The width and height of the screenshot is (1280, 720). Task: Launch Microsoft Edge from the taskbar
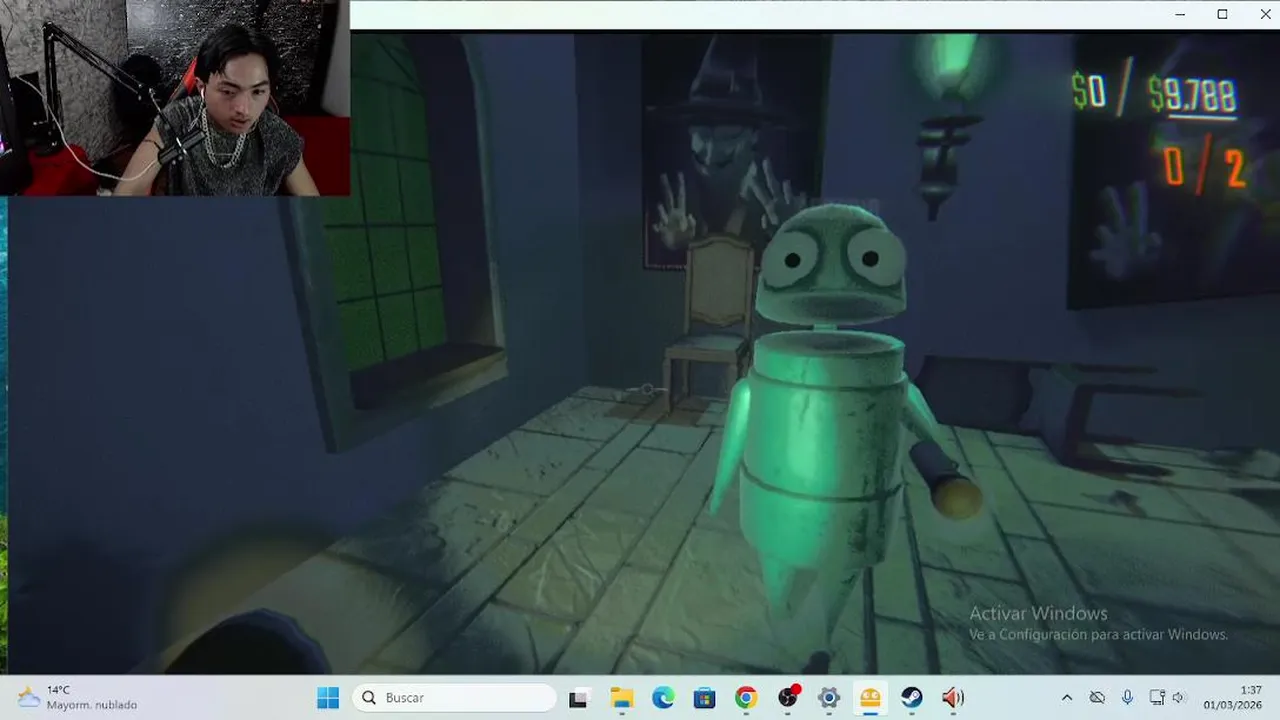tap(663, 698)
